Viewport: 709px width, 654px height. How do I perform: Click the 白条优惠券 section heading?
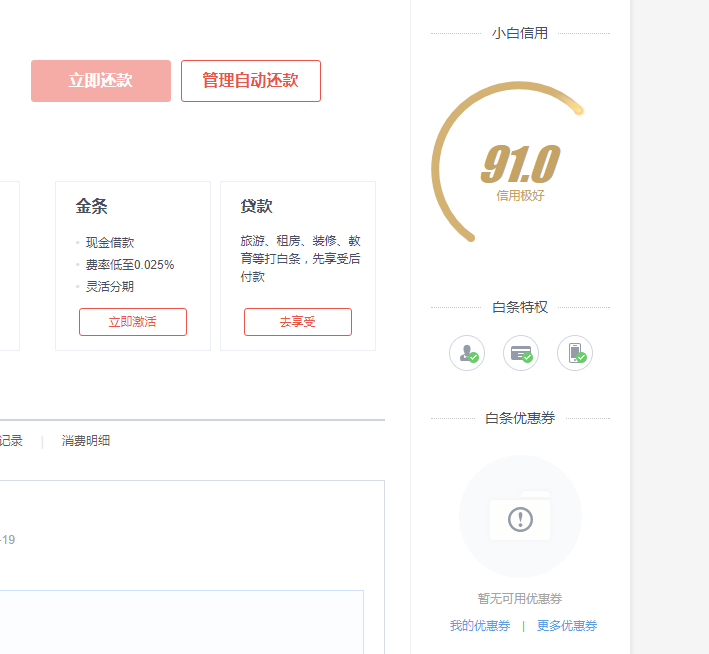pos(520,418)
